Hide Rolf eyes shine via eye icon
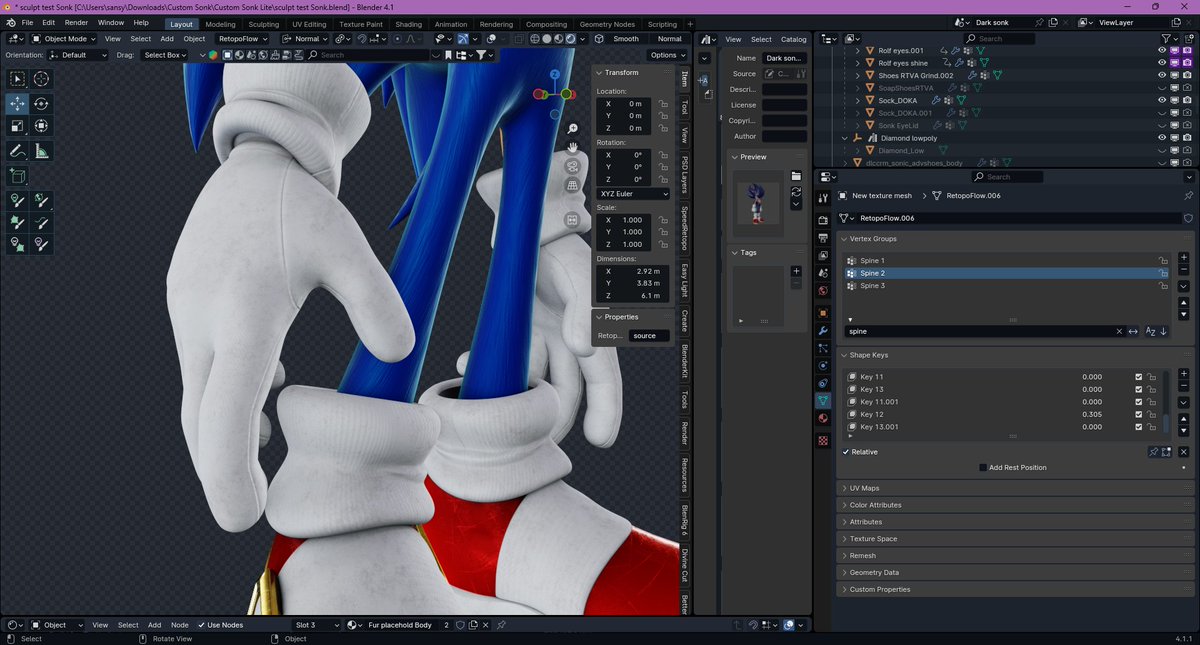 click(x=1162, y=63)
